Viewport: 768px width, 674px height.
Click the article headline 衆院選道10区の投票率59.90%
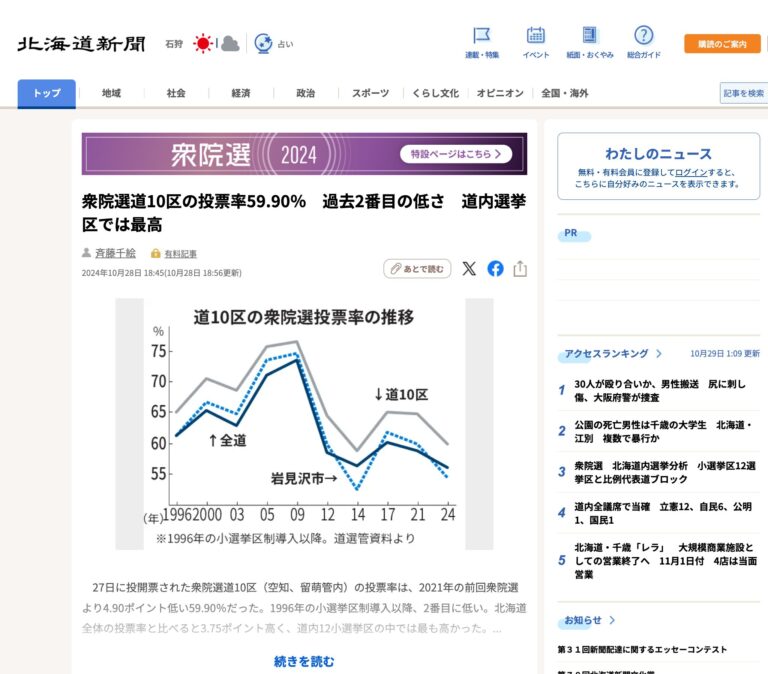[x=304, y=213]
